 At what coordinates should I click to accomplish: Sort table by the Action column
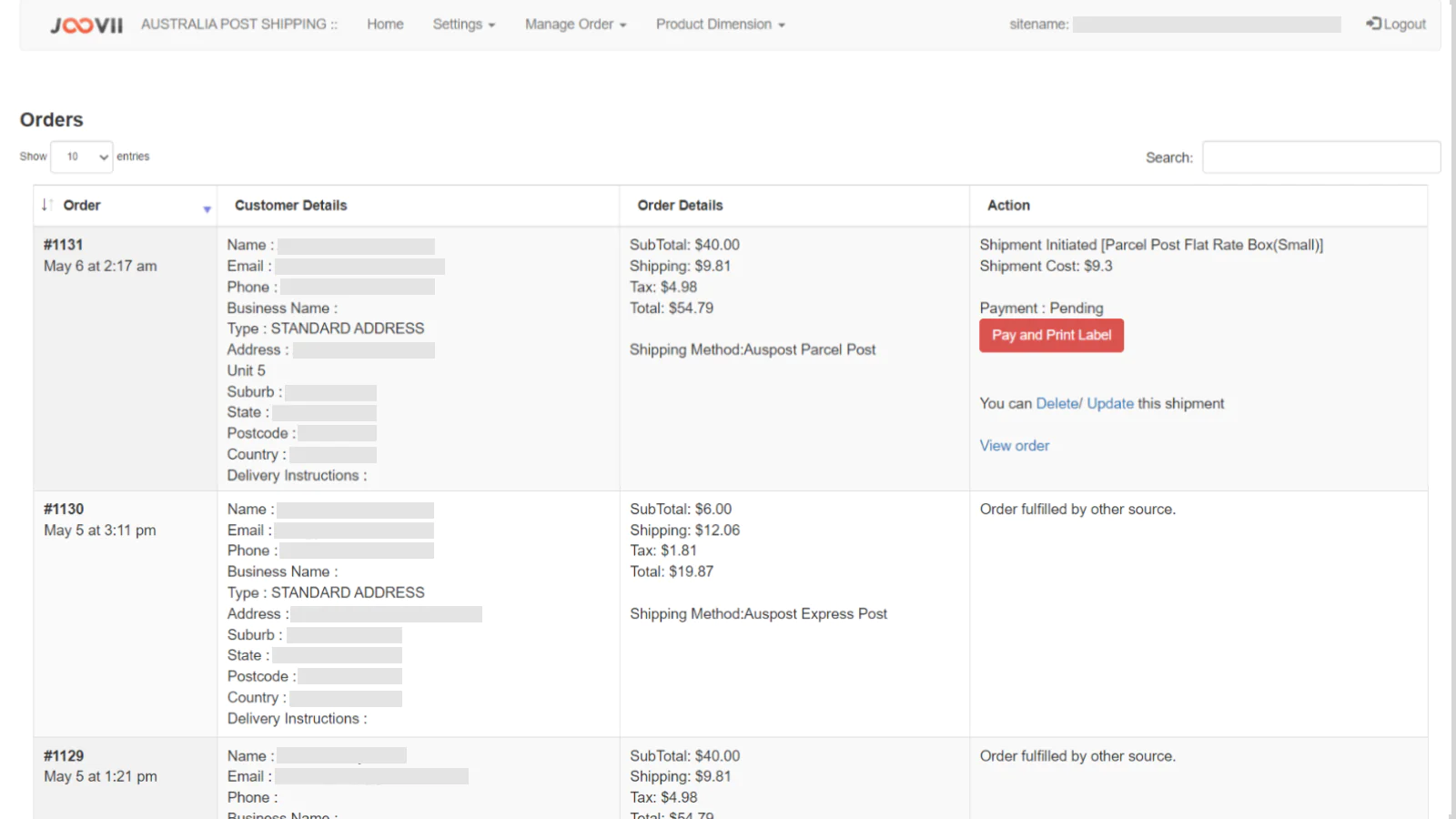[1008, 206]
